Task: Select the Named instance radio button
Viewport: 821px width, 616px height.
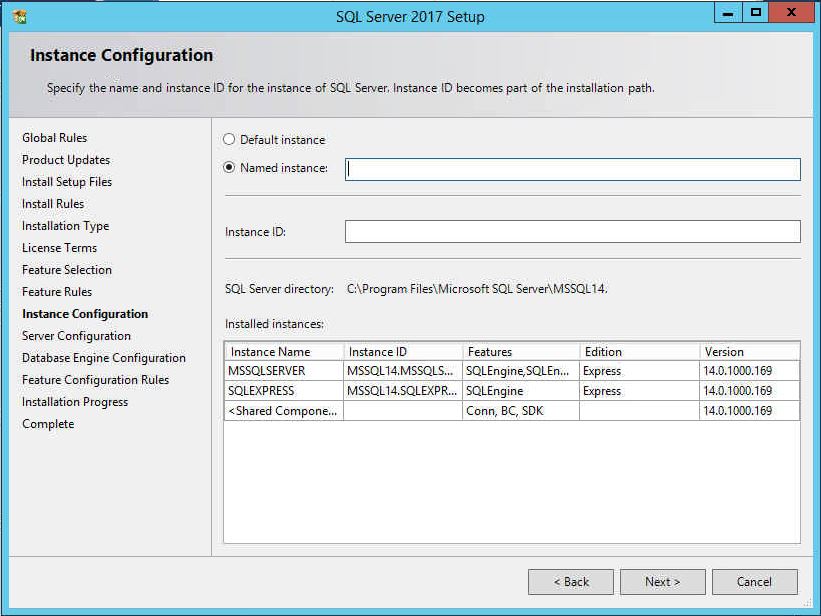Action: 229,168
